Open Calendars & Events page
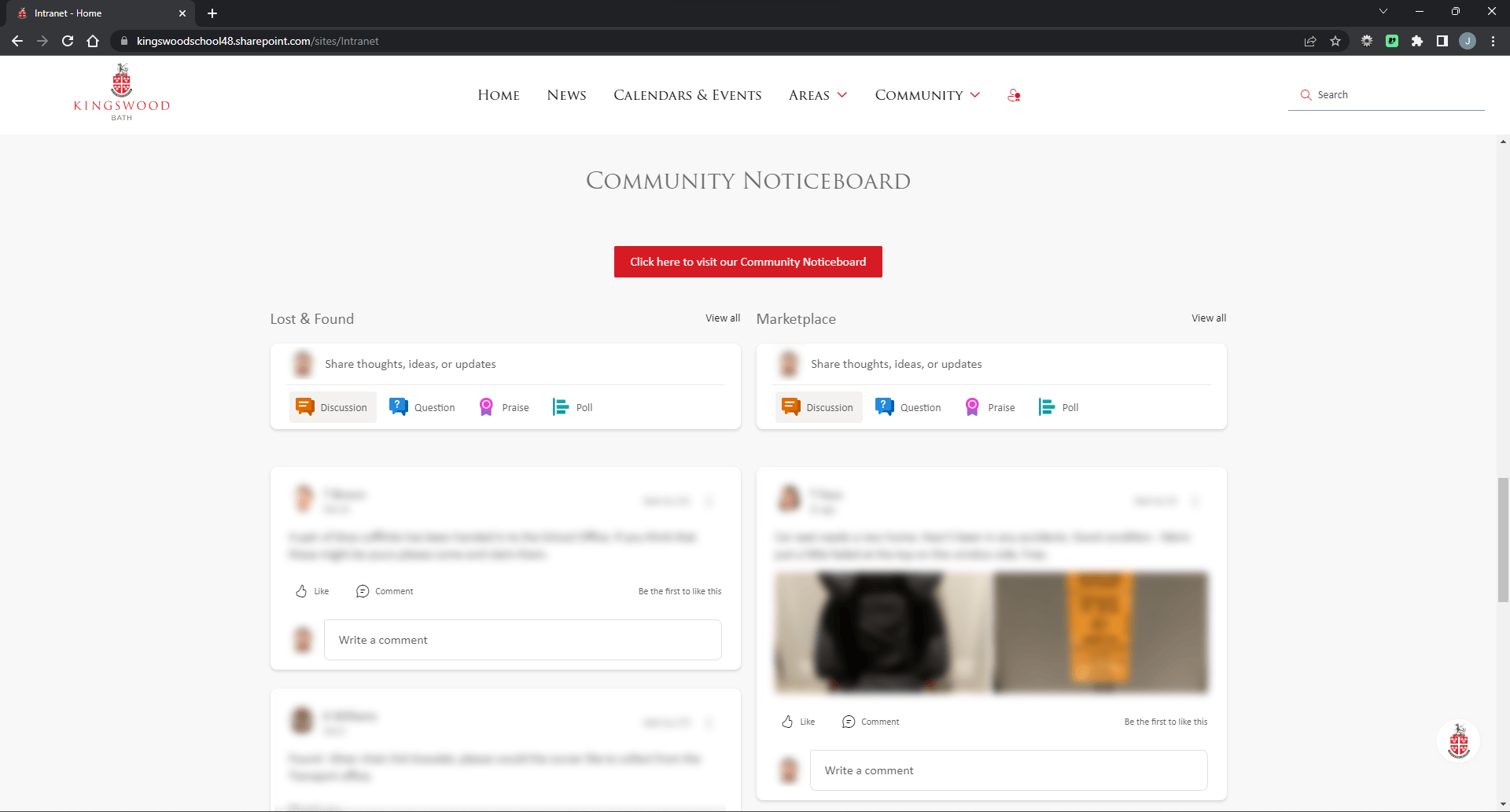Screen dimensions: 1510x812 pos(687,95)
